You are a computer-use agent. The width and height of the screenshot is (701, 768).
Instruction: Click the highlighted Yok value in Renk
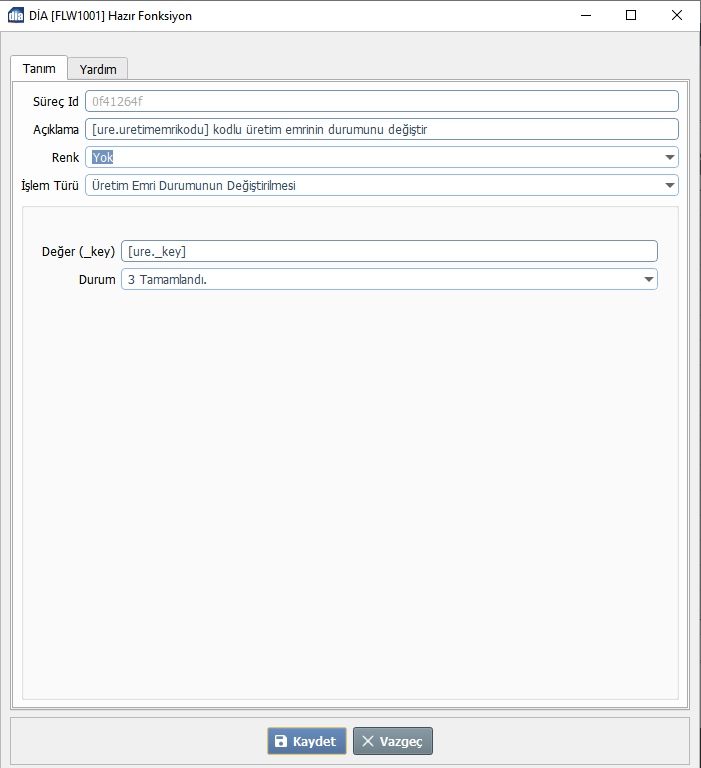coord(103,157)
